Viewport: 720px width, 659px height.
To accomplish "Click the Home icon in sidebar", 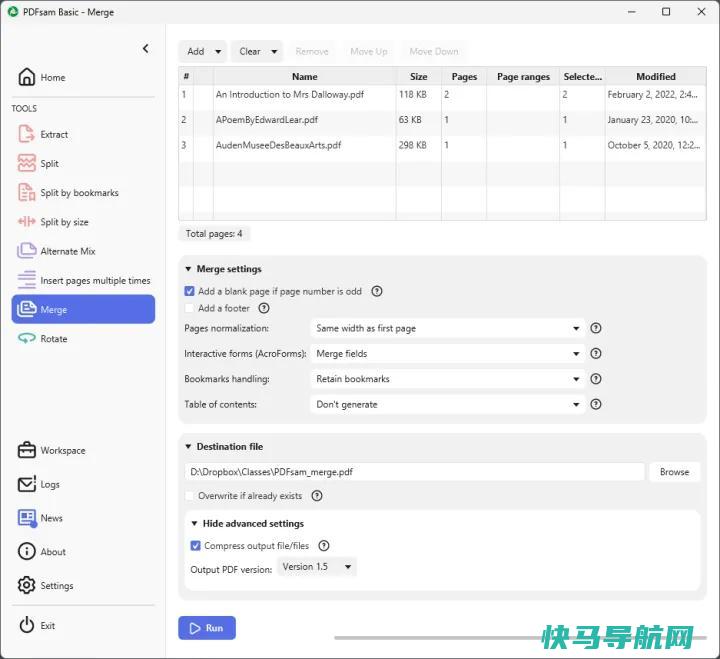I will pyautogui.click(x=26, y=77).
